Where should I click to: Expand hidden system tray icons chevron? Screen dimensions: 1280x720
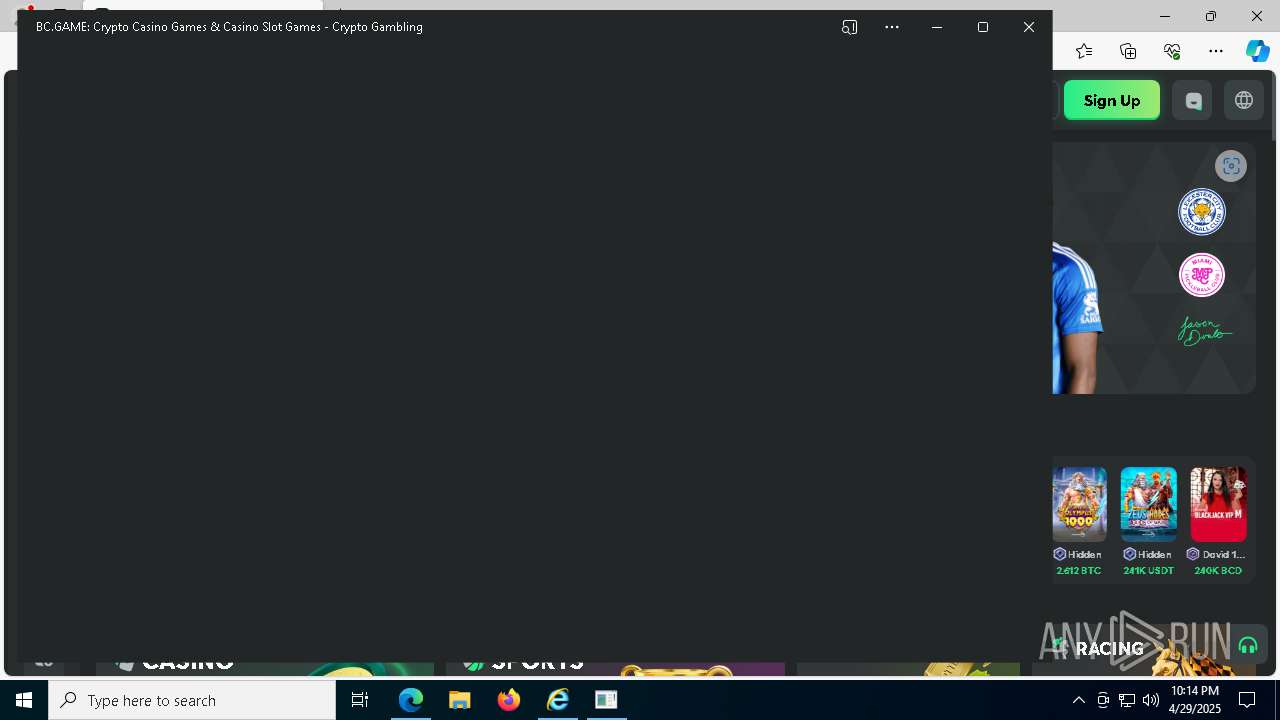pyautogui.click(x=1079, y=700)
